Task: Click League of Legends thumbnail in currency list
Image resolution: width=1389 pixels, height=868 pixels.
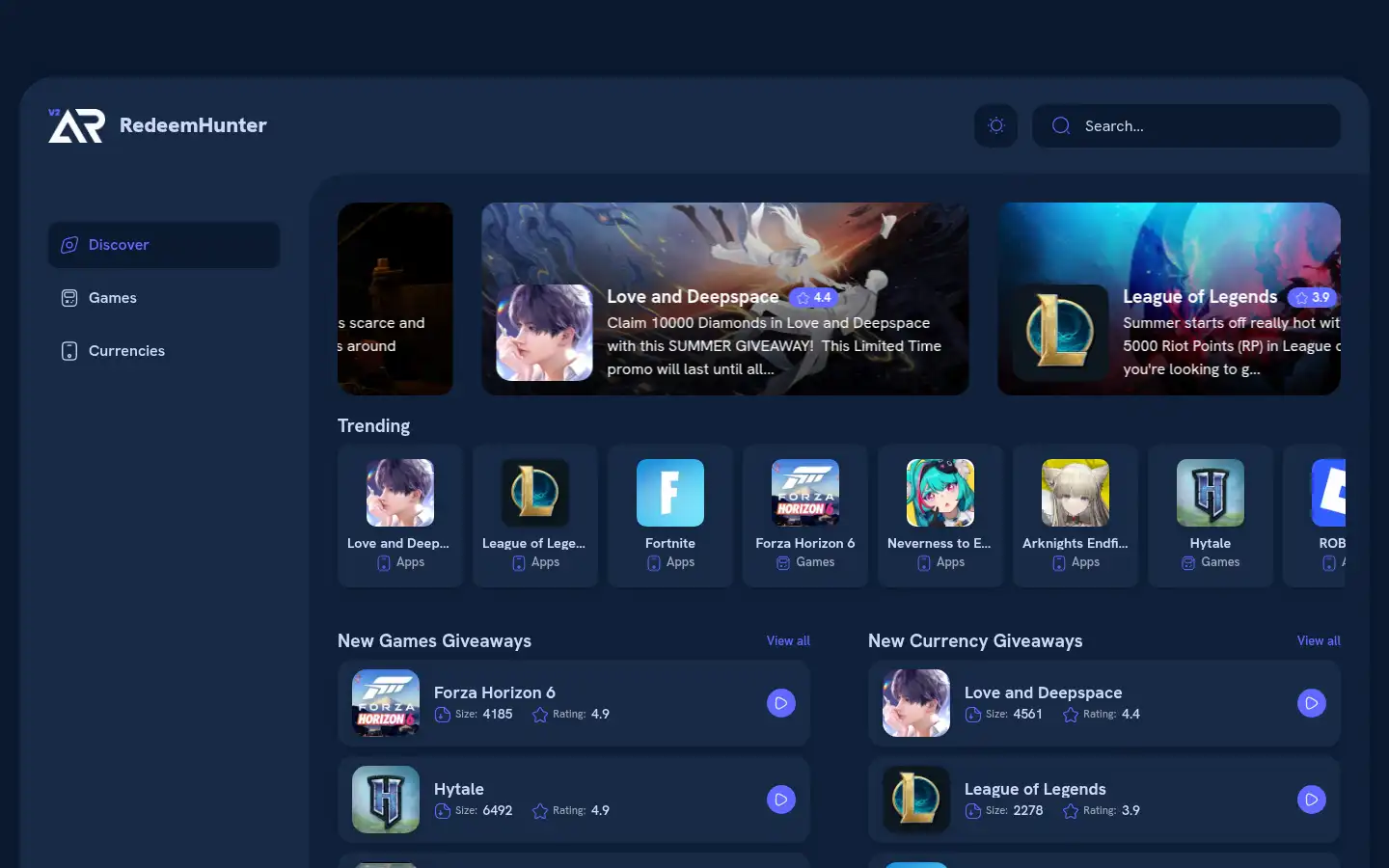Action: coord(916,800)
